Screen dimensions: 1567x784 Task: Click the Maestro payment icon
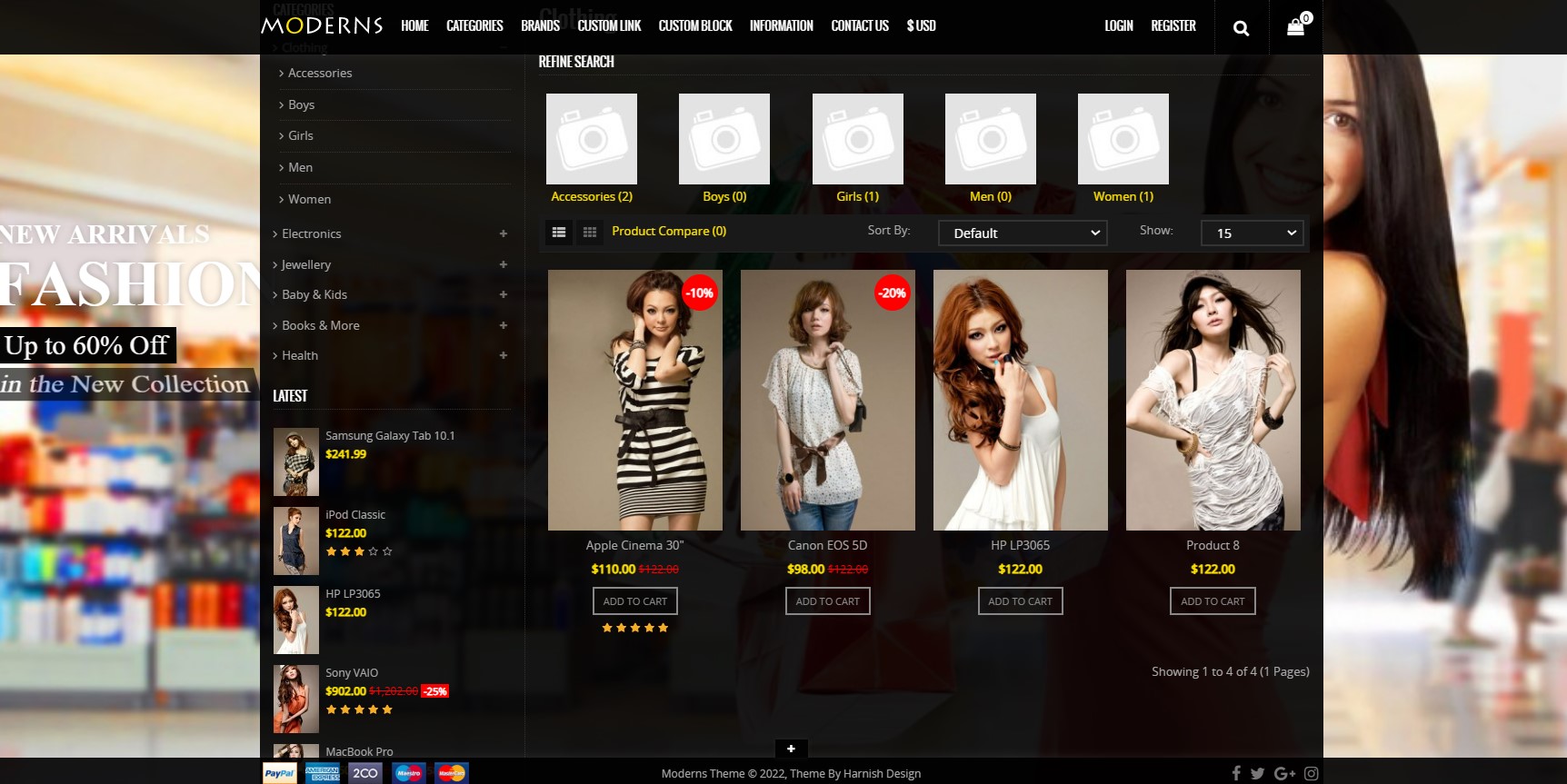pos(409,773)
